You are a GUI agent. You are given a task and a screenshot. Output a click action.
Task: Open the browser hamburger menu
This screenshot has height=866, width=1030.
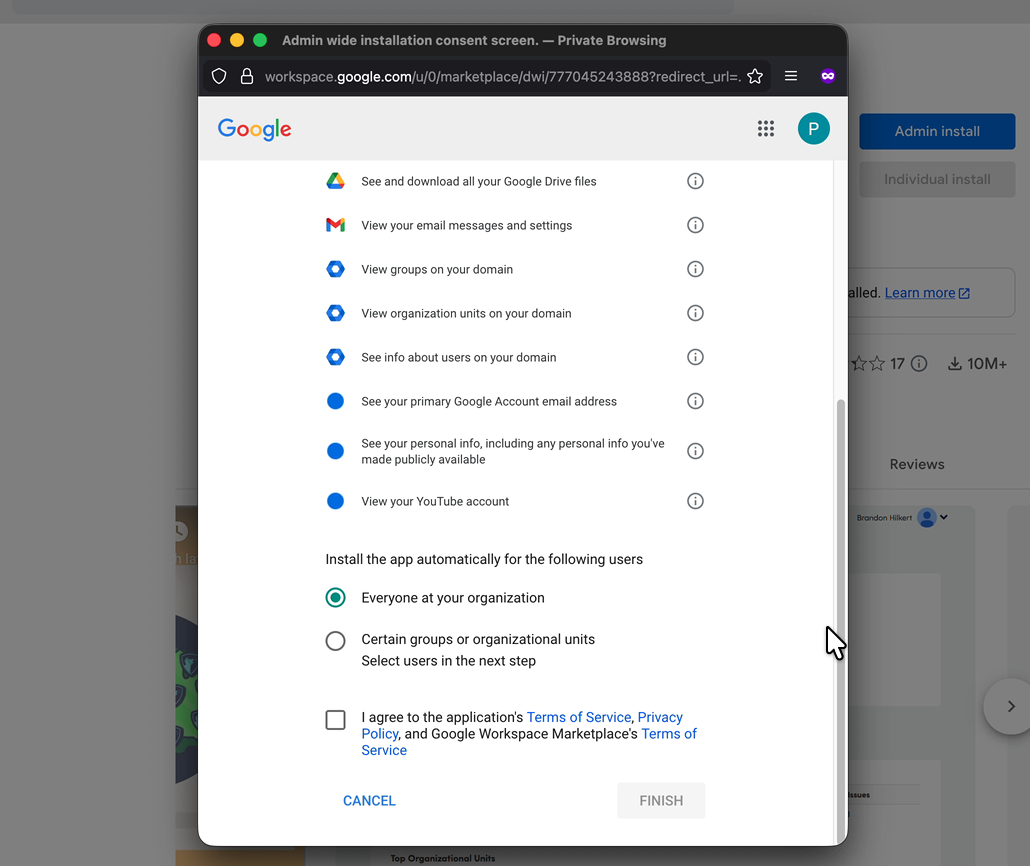(x=791, y=76)
